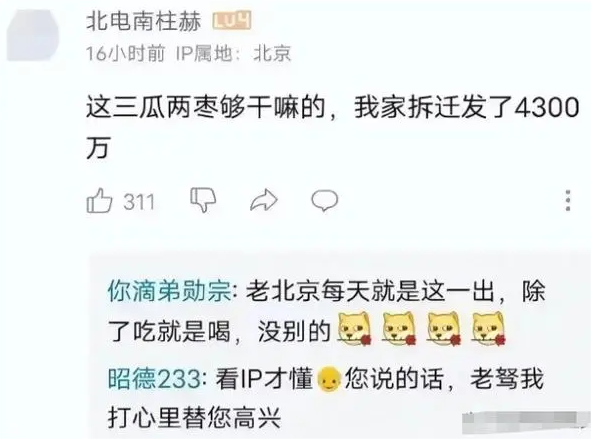
Task: Click the first doge emoji in reply
Action: click(354, 329)
